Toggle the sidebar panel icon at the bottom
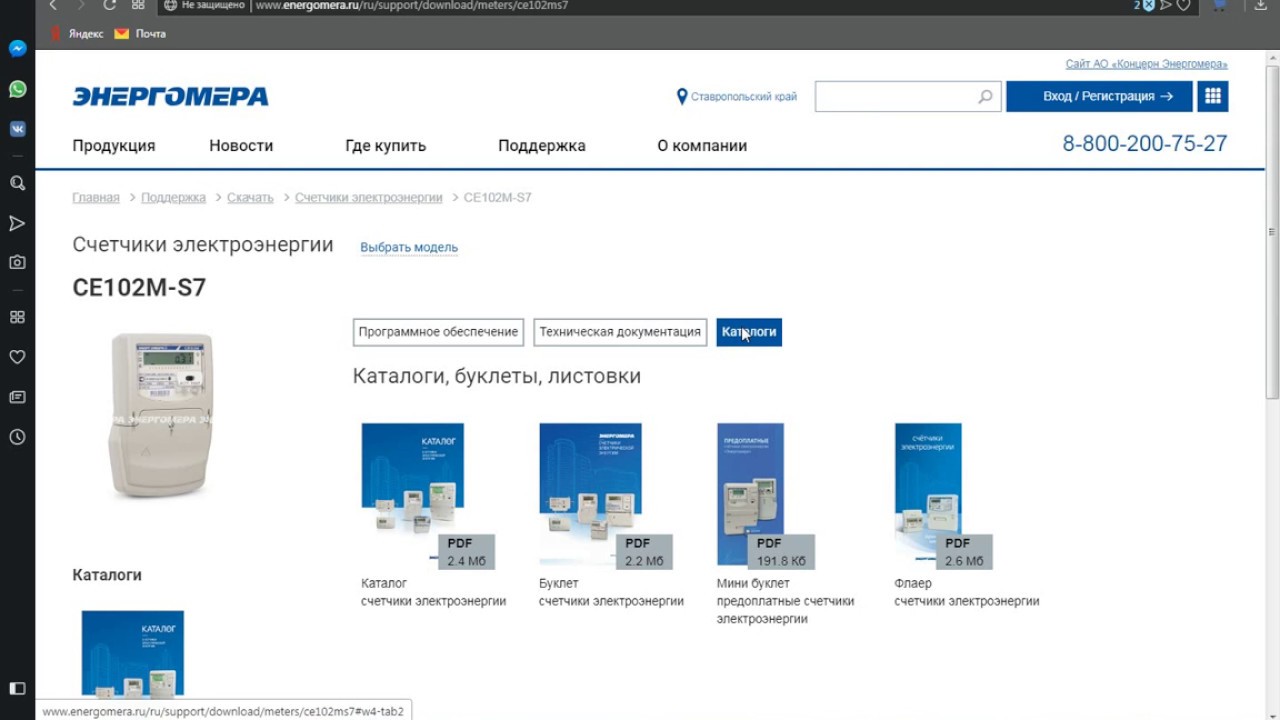The height and width of the screenshot is (720, 1280). [17, 688]
